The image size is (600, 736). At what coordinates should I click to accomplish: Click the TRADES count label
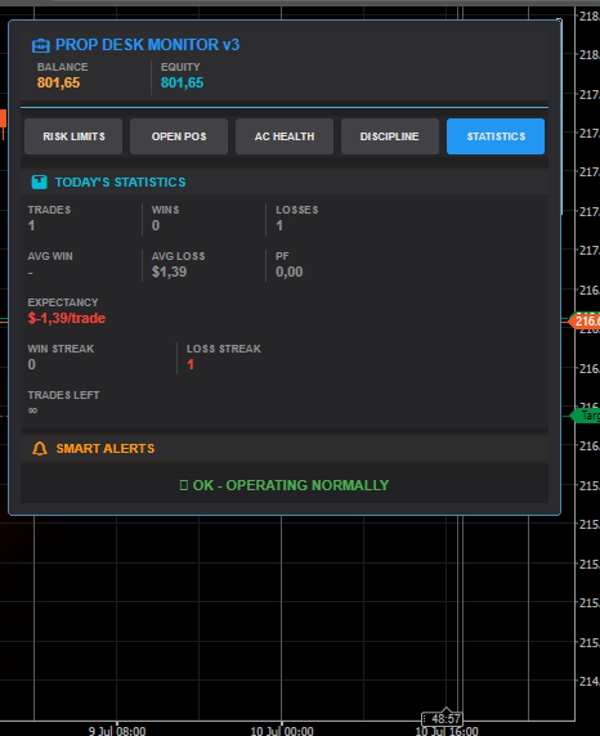49,210
